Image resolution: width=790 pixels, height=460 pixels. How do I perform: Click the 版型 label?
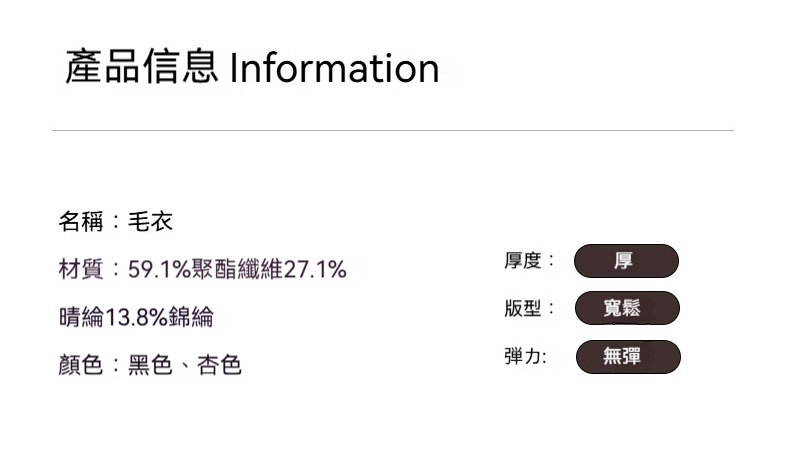tap(523, 309)
